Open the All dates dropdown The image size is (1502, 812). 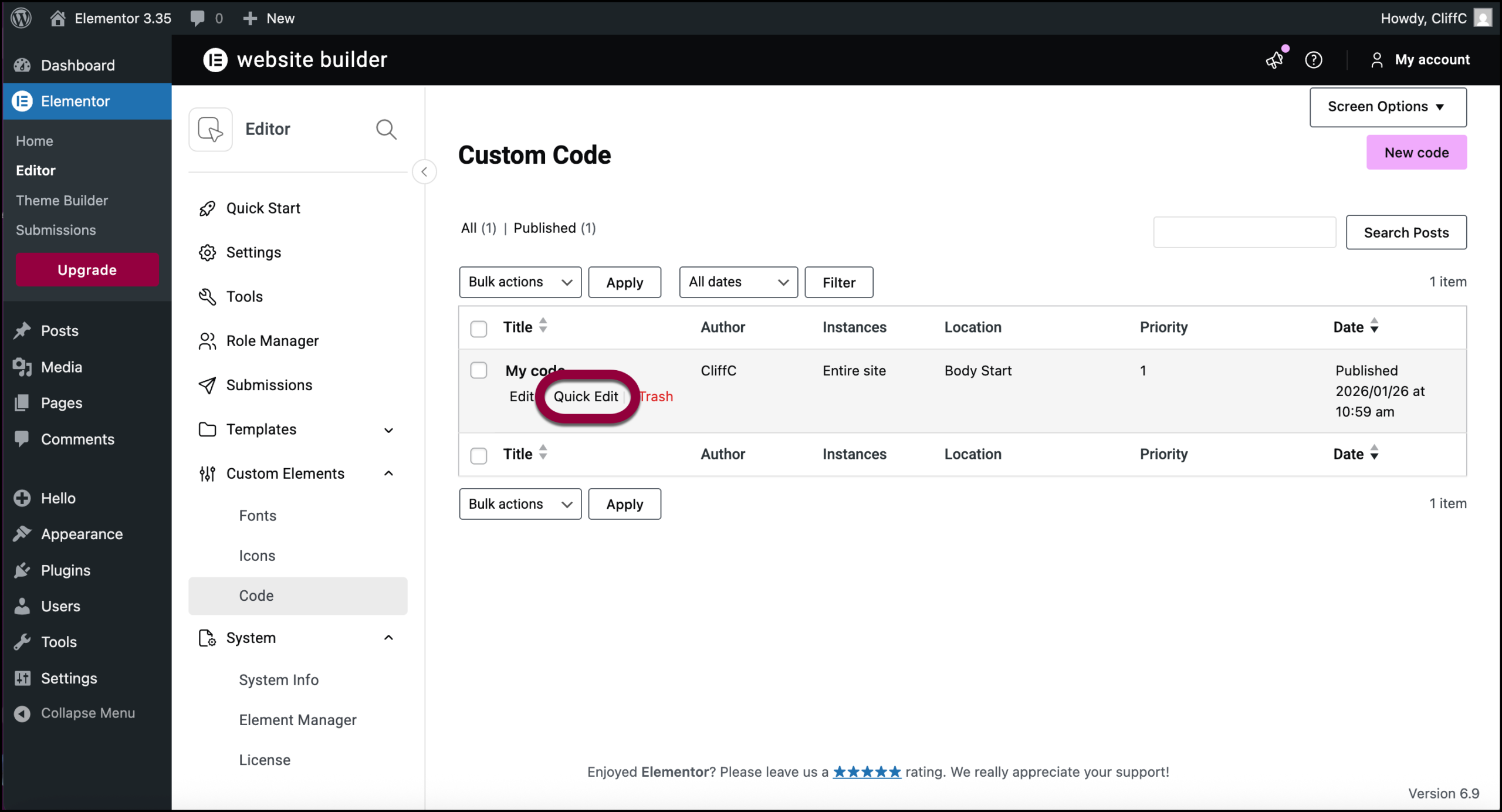point(738,282)
